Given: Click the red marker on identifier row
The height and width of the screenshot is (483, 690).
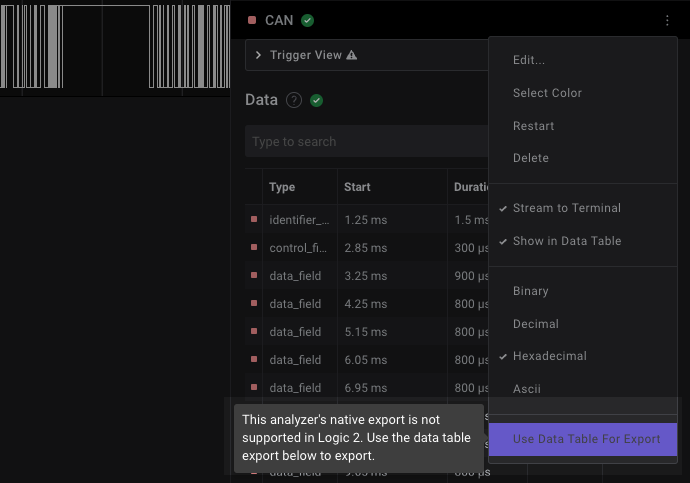Looking at the screenshot, I should click(254, 219).
